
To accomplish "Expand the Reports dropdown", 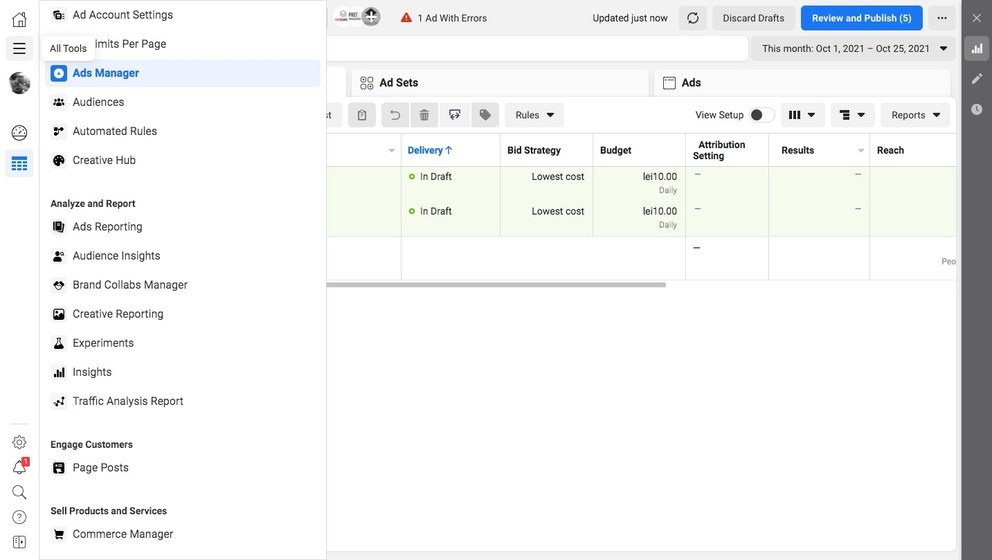I will [x=915, y=115].
